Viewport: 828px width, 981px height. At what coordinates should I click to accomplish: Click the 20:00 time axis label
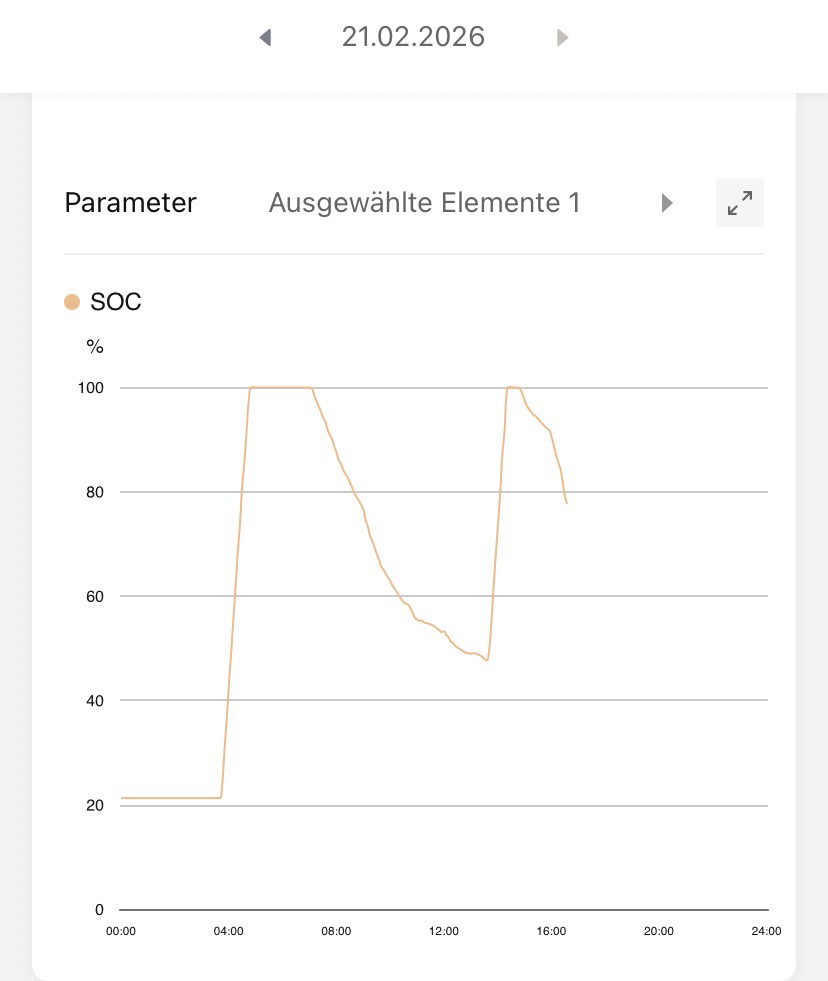click(658, 931)
